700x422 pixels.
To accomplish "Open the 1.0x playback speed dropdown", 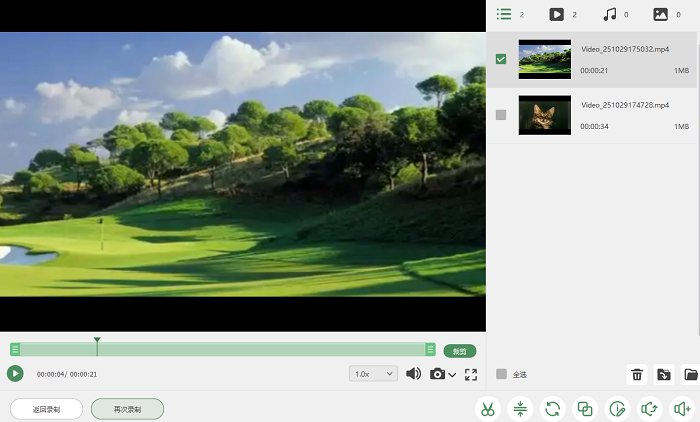I will coord(373,374).
